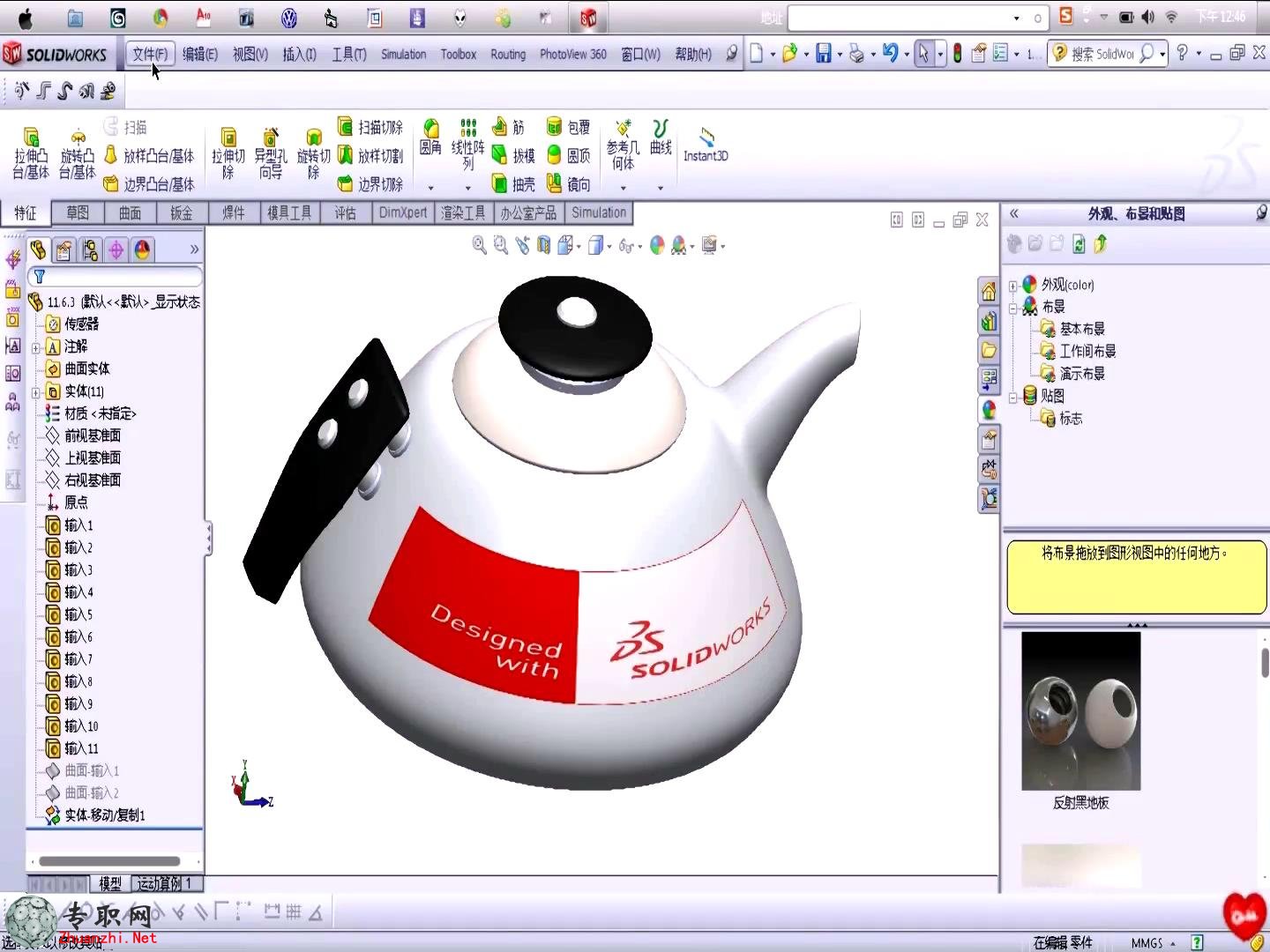Select the Fillet (圆角) tool

tap(430, 138)
